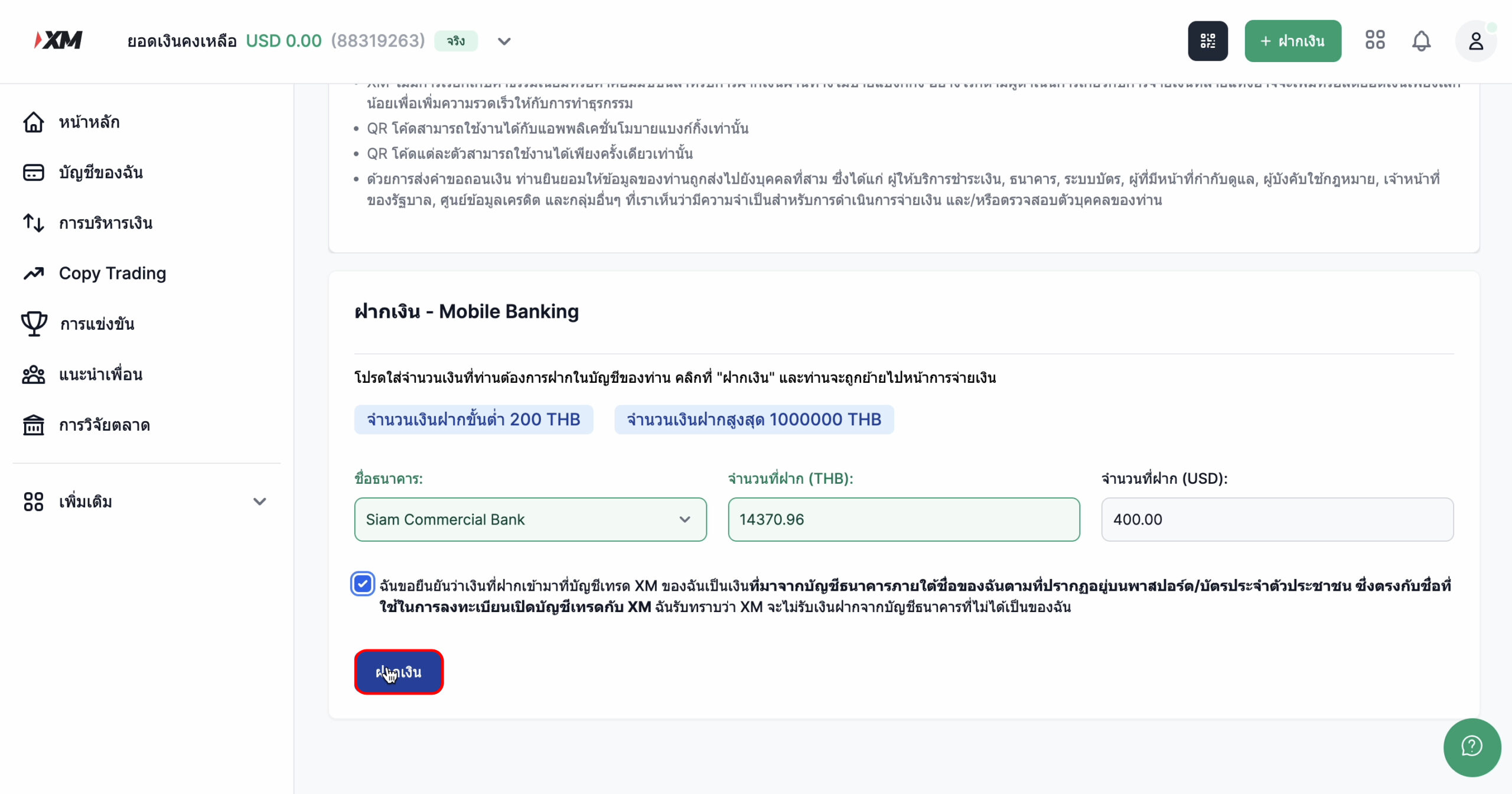Image resolution: width=1512 pixels, height=794 pixels.
Task: Expand the account balance dropdown arrow
Action: tap(504, 41)
